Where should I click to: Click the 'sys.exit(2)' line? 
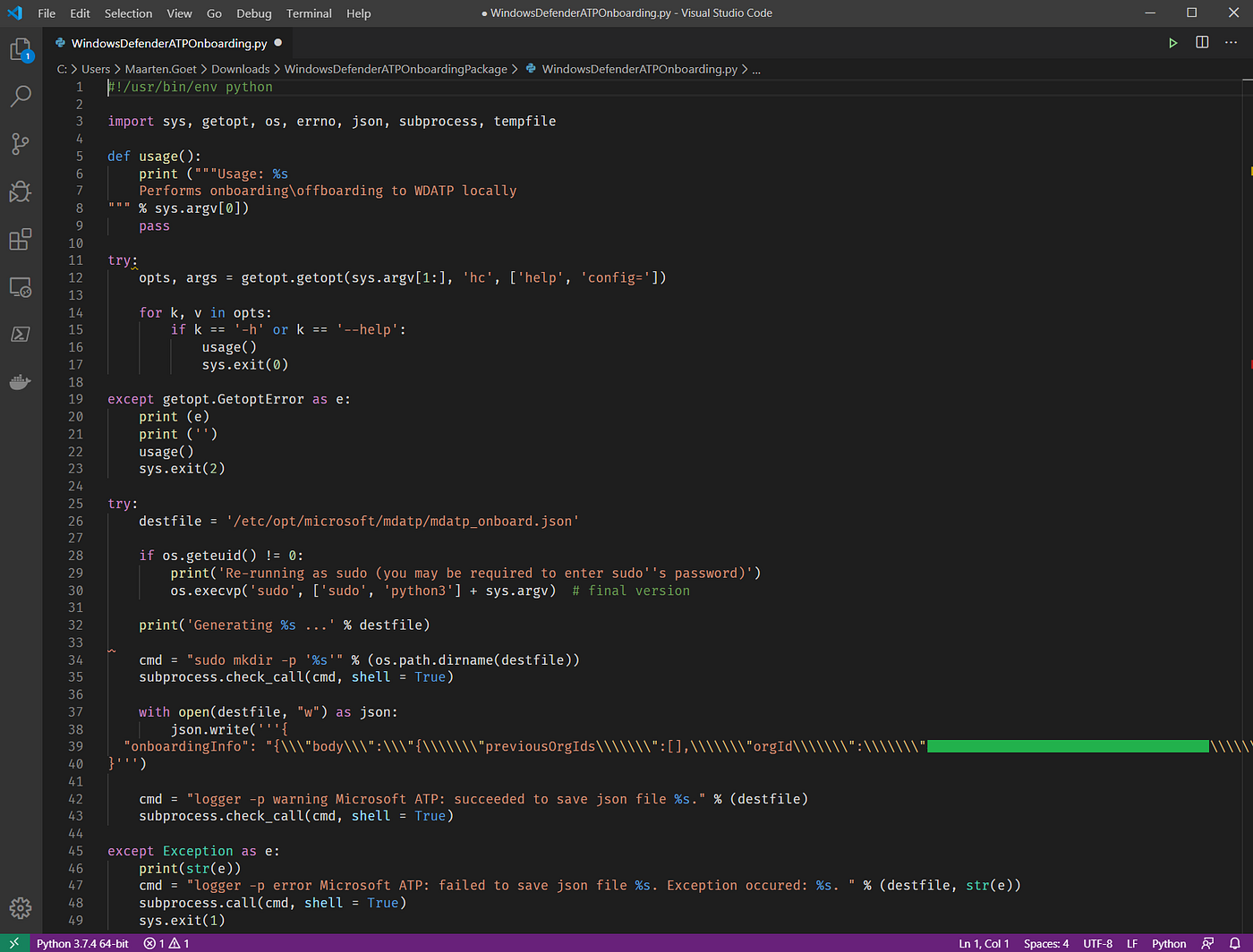click(182, 469)
